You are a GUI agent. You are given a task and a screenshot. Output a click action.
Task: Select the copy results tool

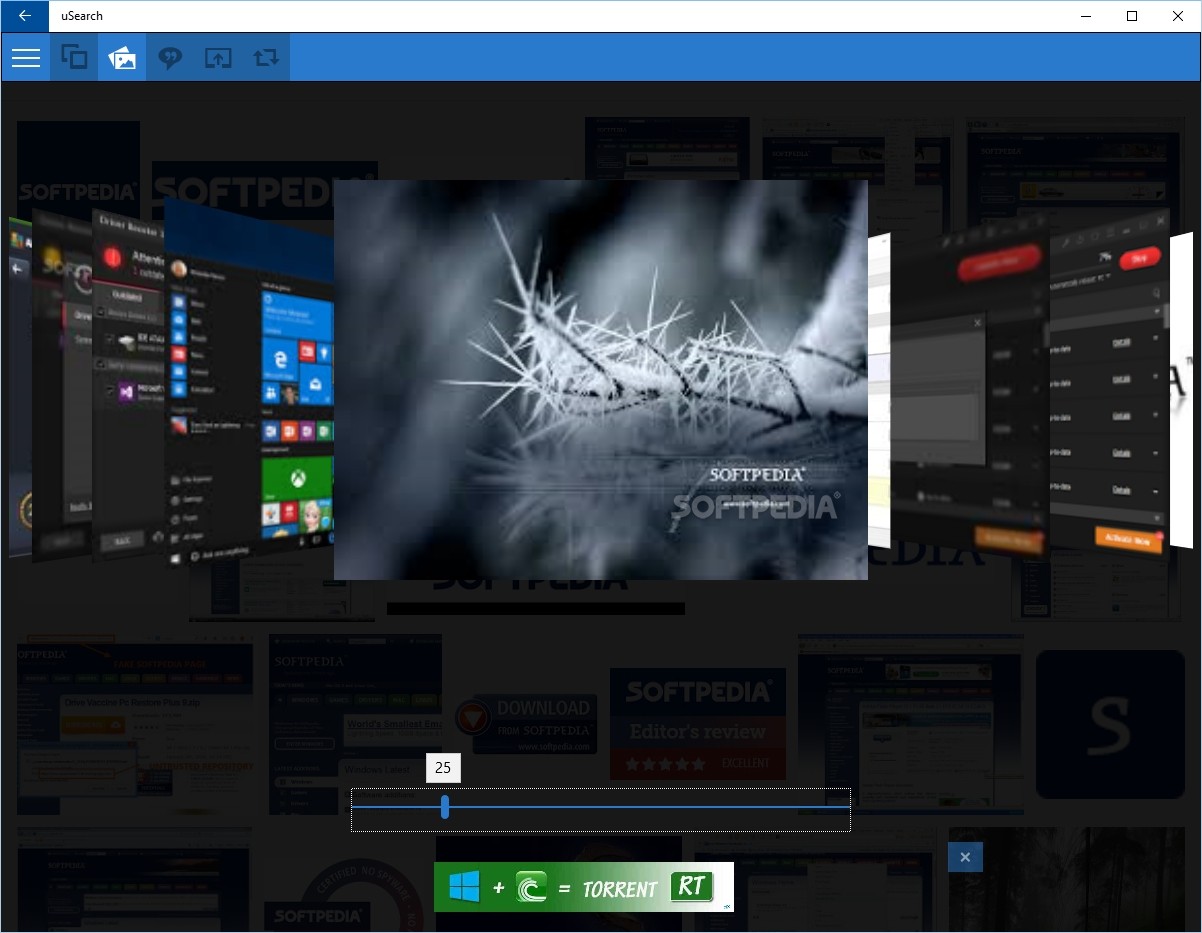pos(74,57)
